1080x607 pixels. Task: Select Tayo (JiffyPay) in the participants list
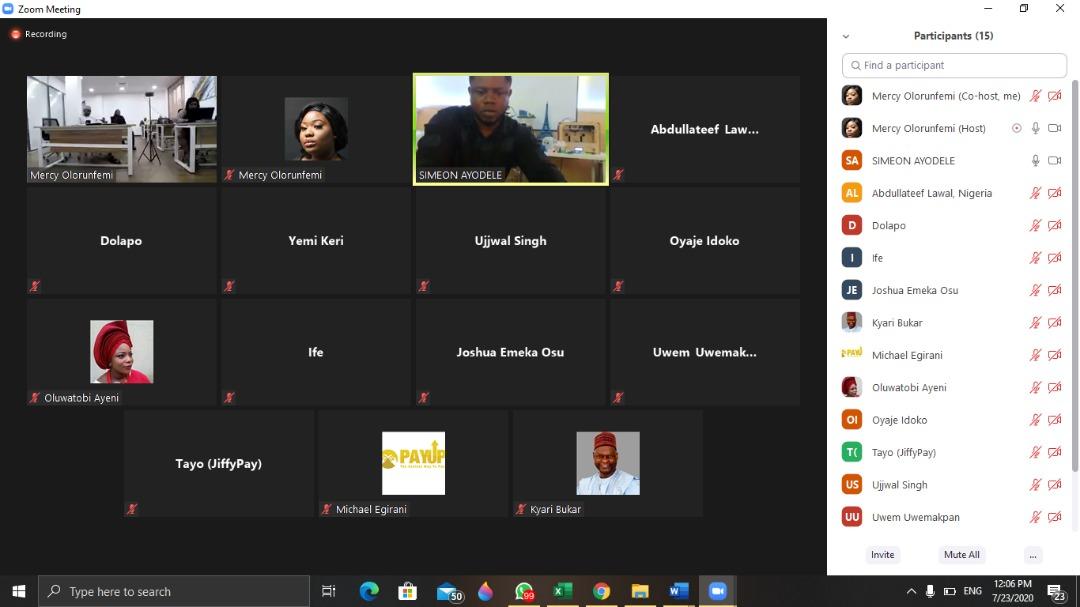(954, 452)
